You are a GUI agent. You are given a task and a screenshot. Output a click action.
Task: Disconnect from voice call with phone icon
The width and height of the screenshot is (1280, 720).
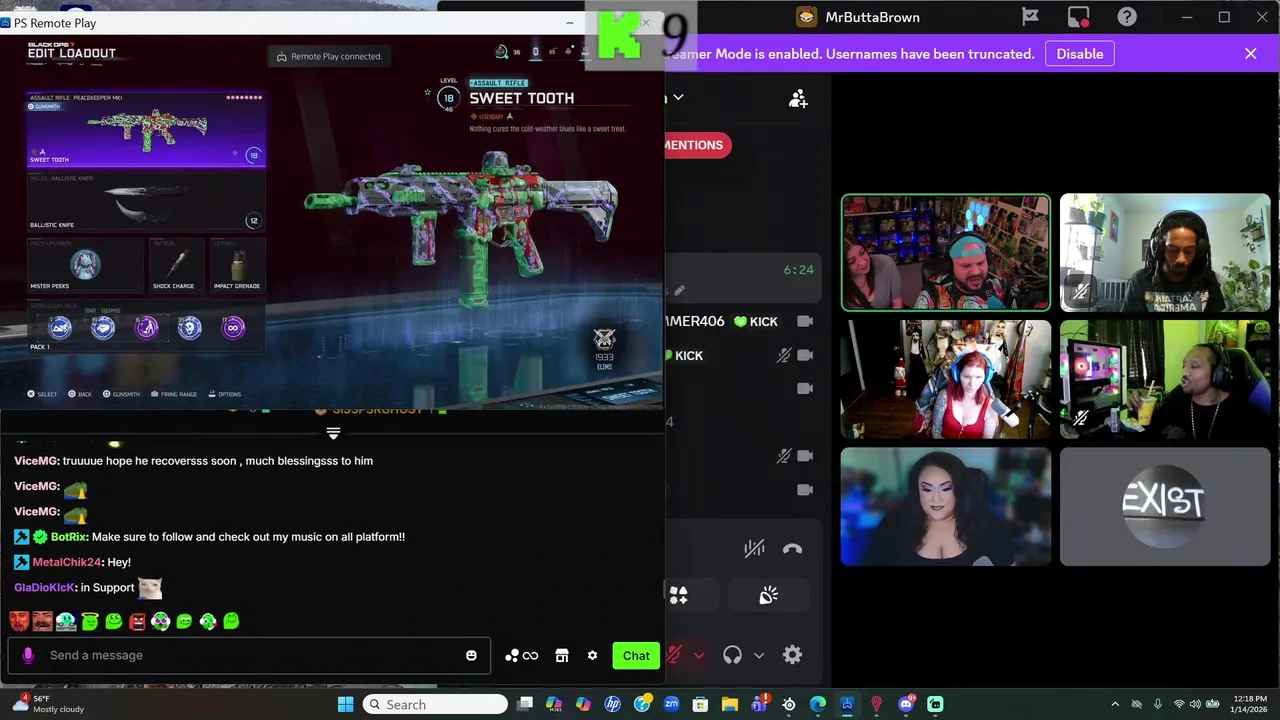(792, 548)
